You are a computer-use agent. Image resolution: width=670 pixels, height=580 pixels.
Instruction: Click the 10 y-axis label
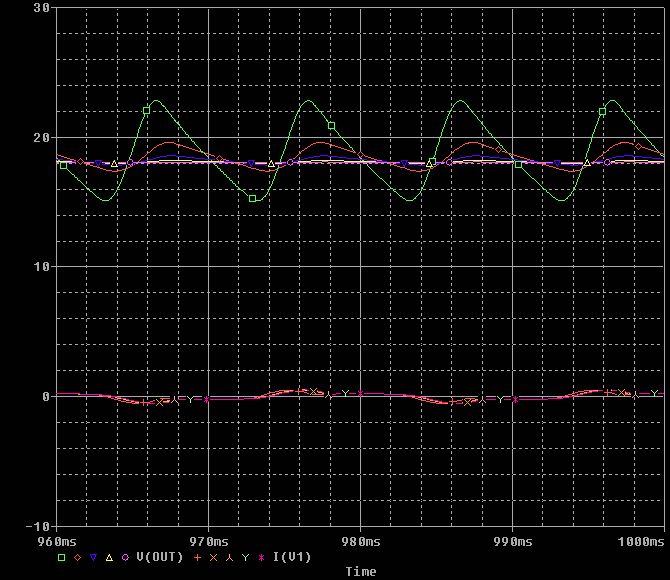[x=41, y=267]
